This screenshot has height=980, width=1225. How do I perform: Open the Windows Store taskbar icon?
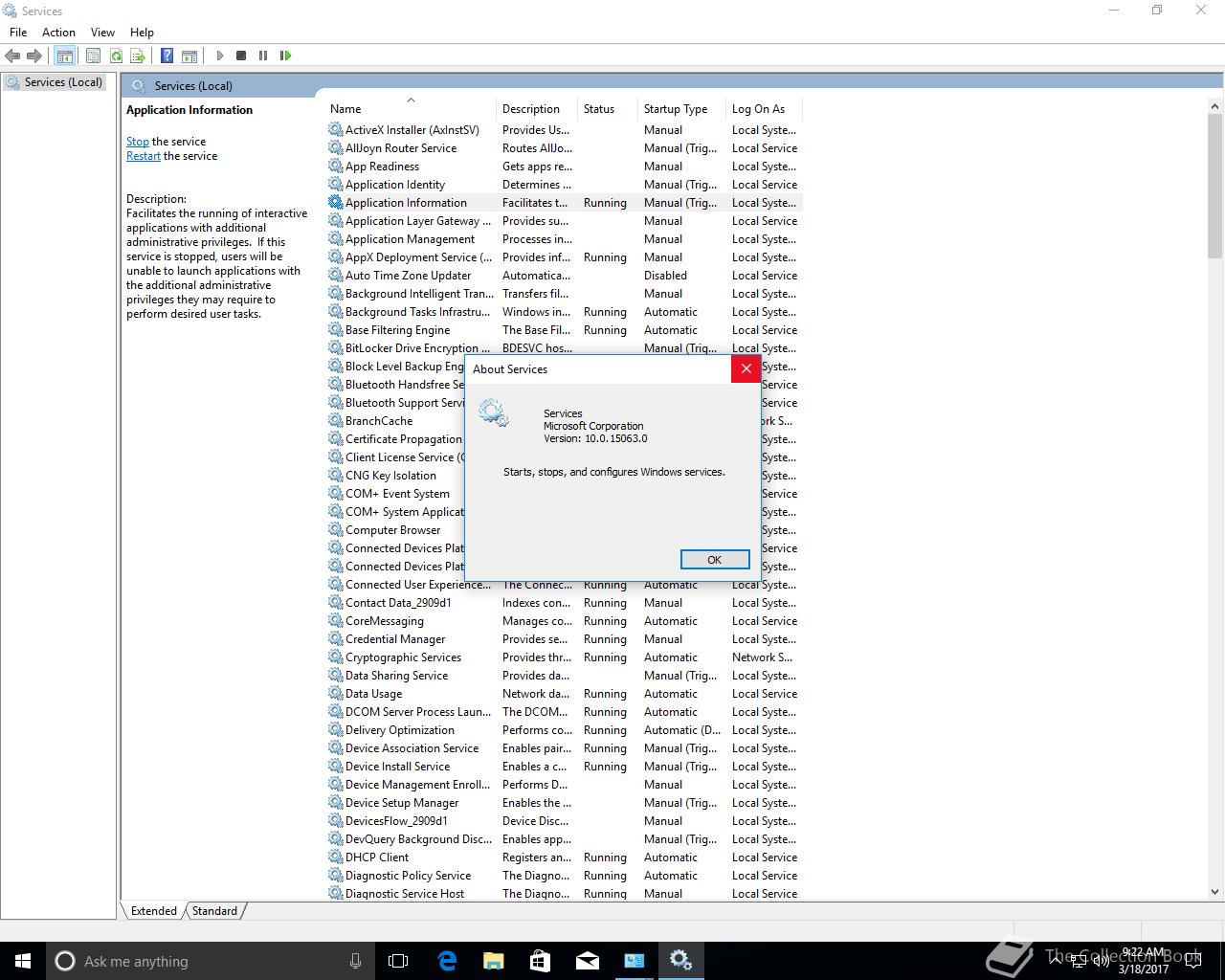coord(540,961)
